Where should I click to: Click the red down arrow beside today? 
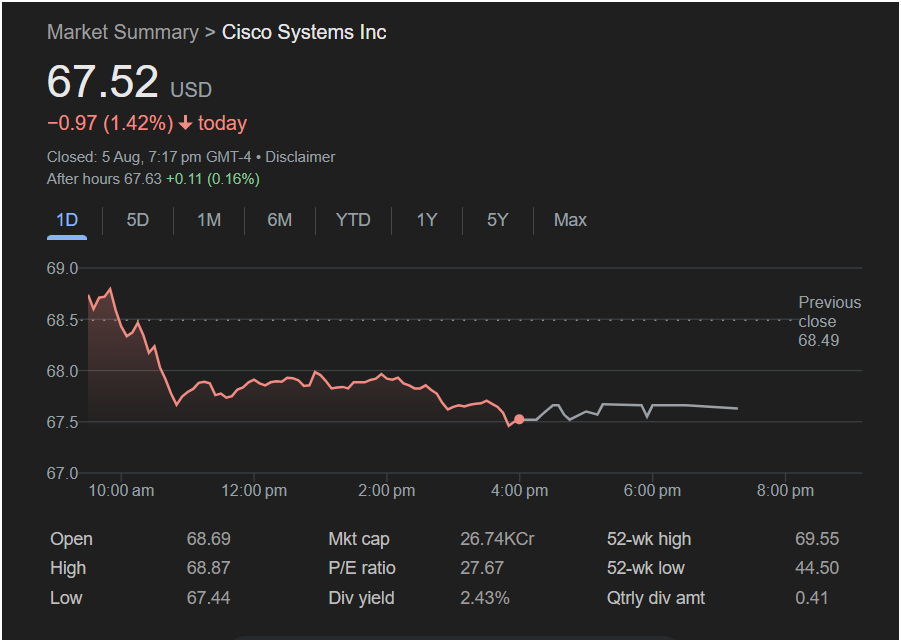(x=185, y=123)
